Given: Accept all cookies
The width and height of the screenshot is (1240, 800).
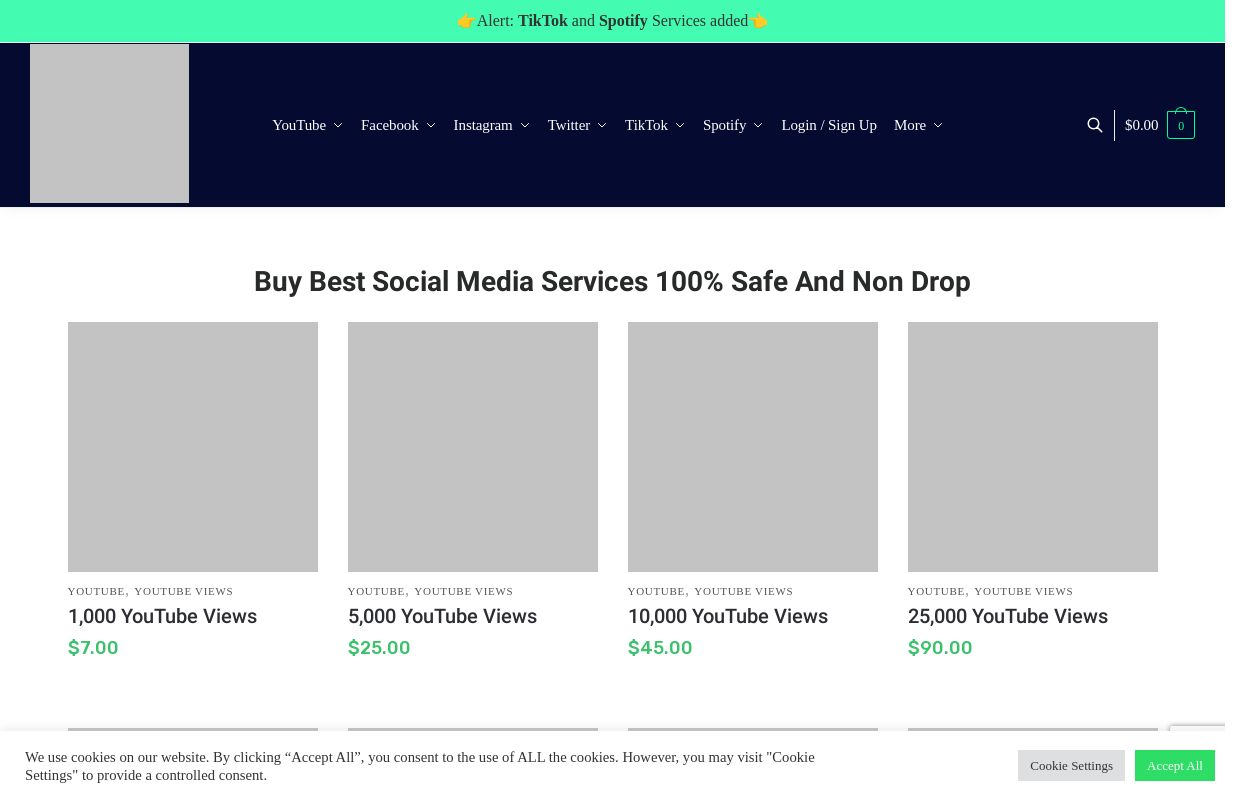Looking at the screenshot, I should coord(1174,765).
